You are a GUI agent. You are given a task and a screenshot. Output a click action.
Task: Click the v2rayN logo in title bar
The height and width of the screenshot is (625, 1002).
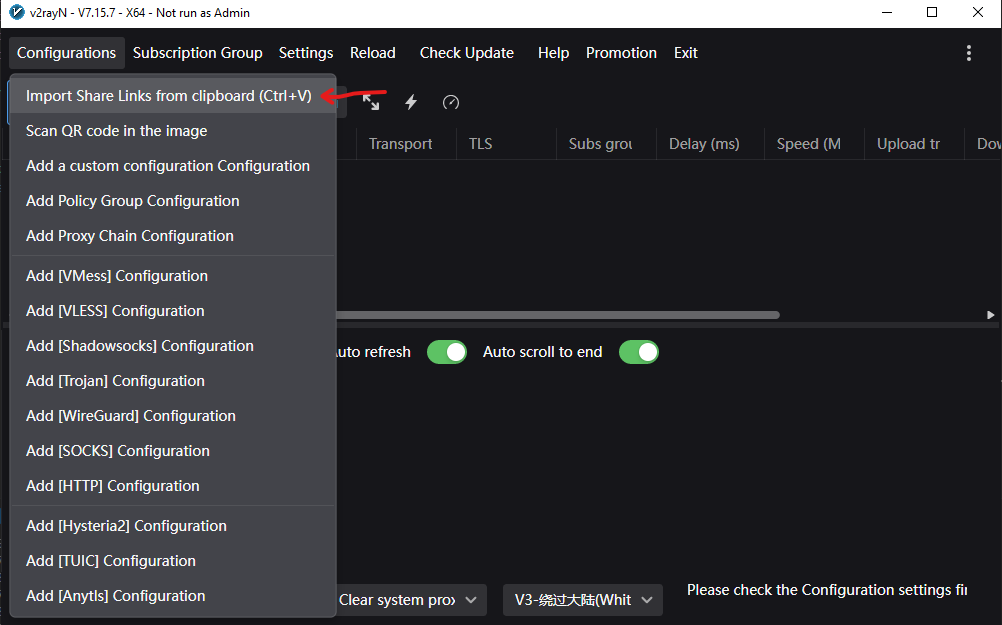(16, 13)
